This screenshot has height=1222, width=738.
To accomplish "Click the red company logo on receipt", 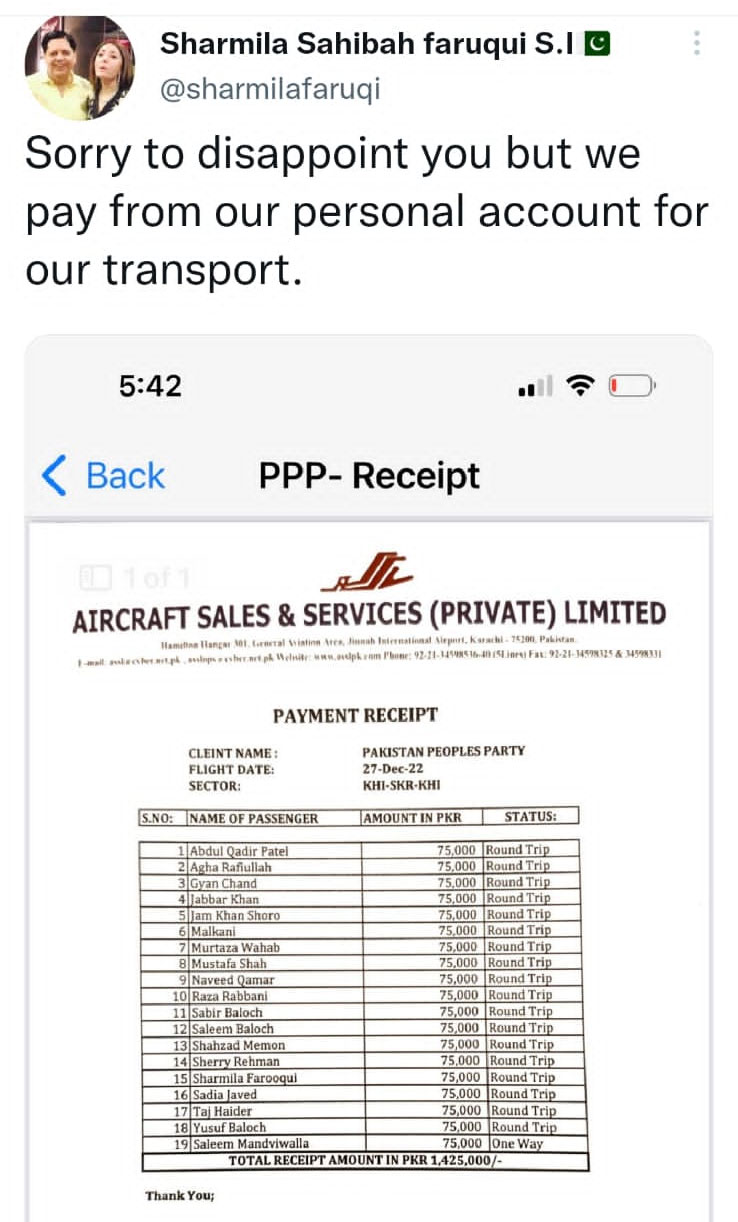I will coord(369,576).
